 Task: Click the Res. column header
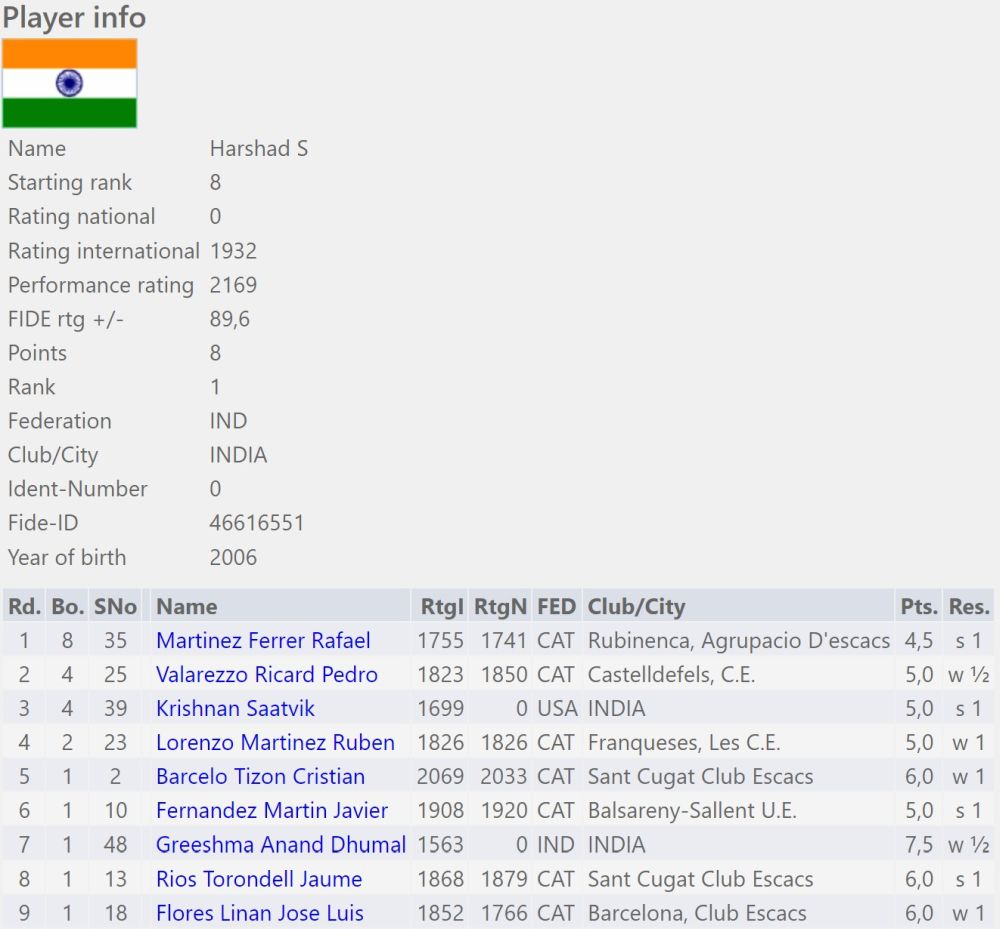(x=969, y=607)
